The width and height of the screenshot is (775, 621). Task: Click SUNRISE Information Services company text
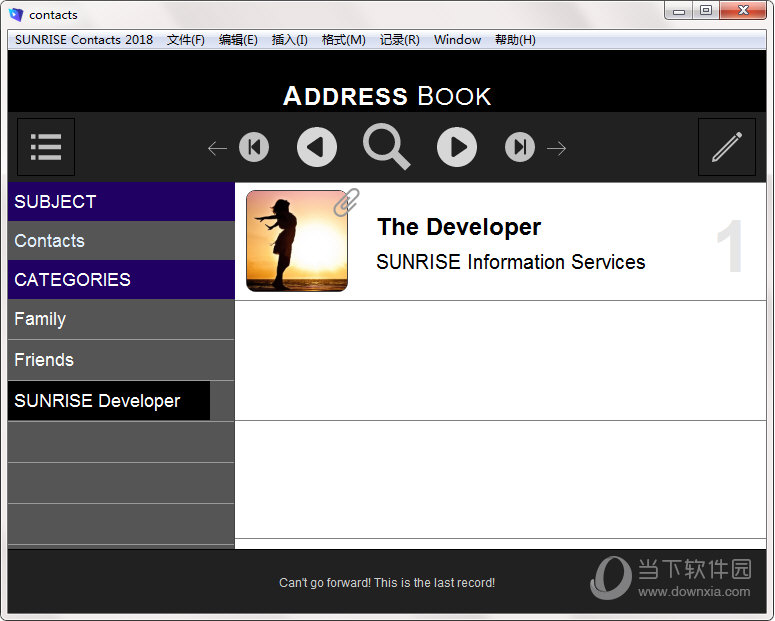(511, 262)
